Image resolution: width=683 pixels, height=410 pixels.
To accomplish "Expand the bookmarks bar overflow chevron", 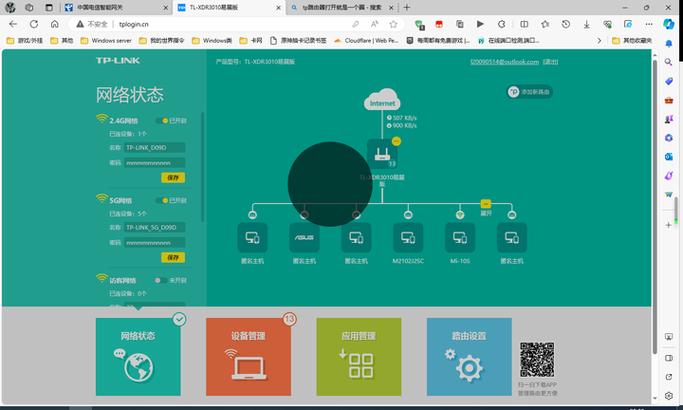I will [x=599, y=41].
